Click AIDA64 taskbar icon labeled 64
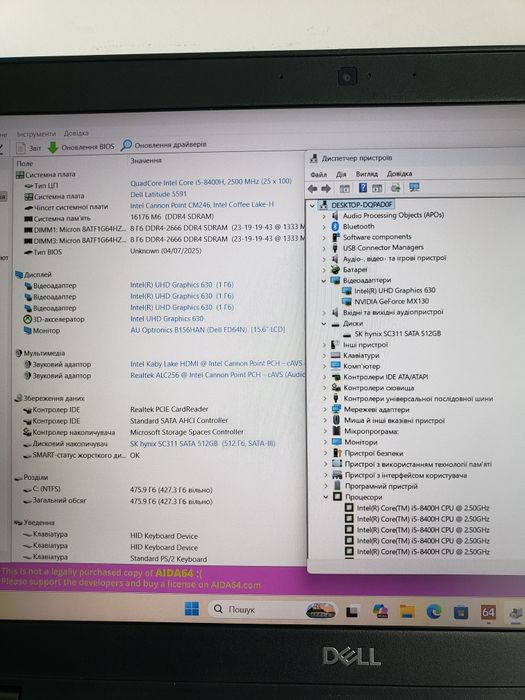Screen dimensions: 525x700 click(x=488, y=612)
